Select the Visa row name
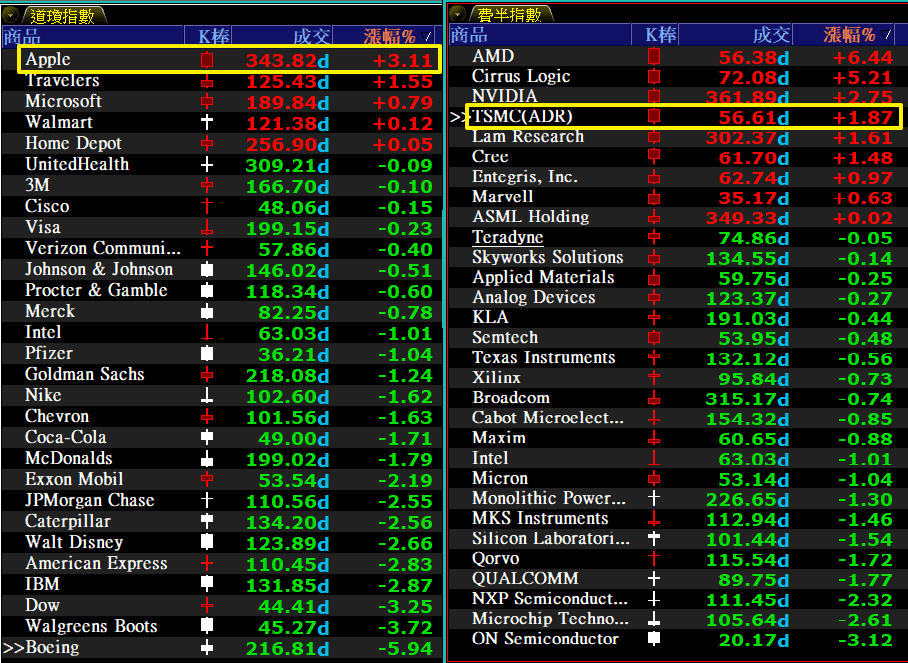This screenshot has width=908, height=663. (43, 227)
